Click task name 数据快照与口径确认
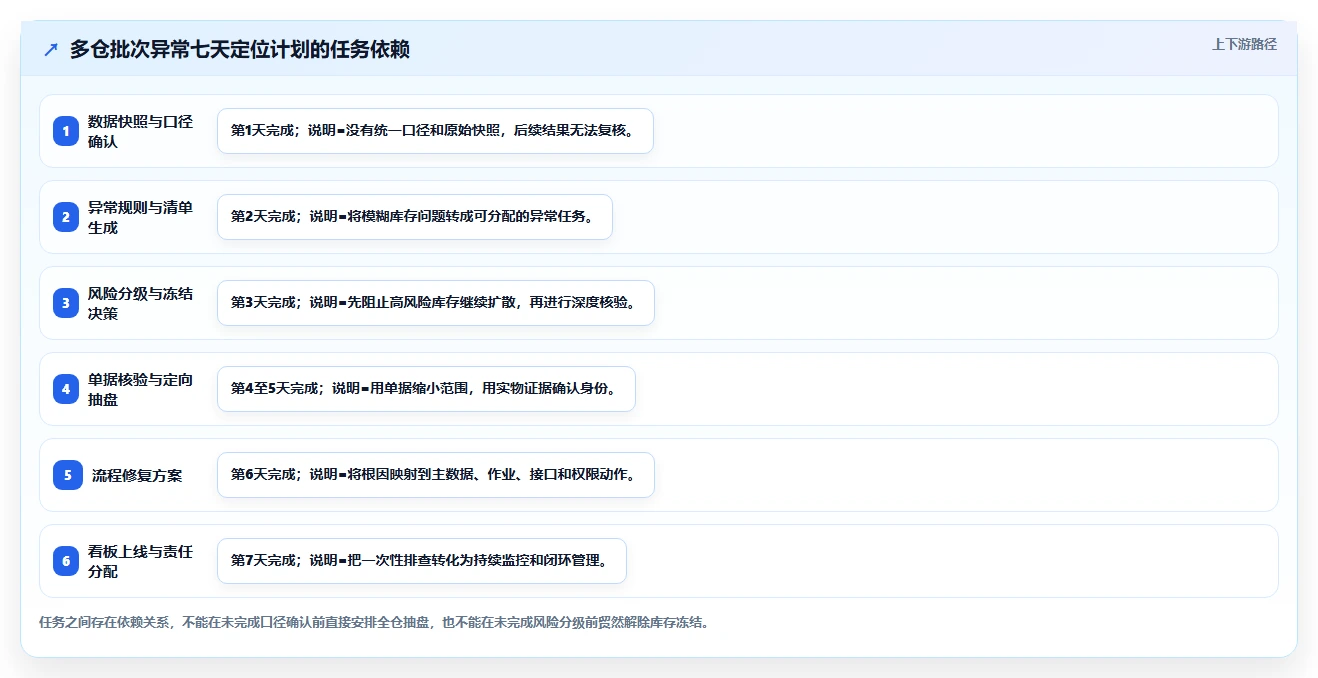The height and width of the screenshot is (678, 1318). point(140,131)
